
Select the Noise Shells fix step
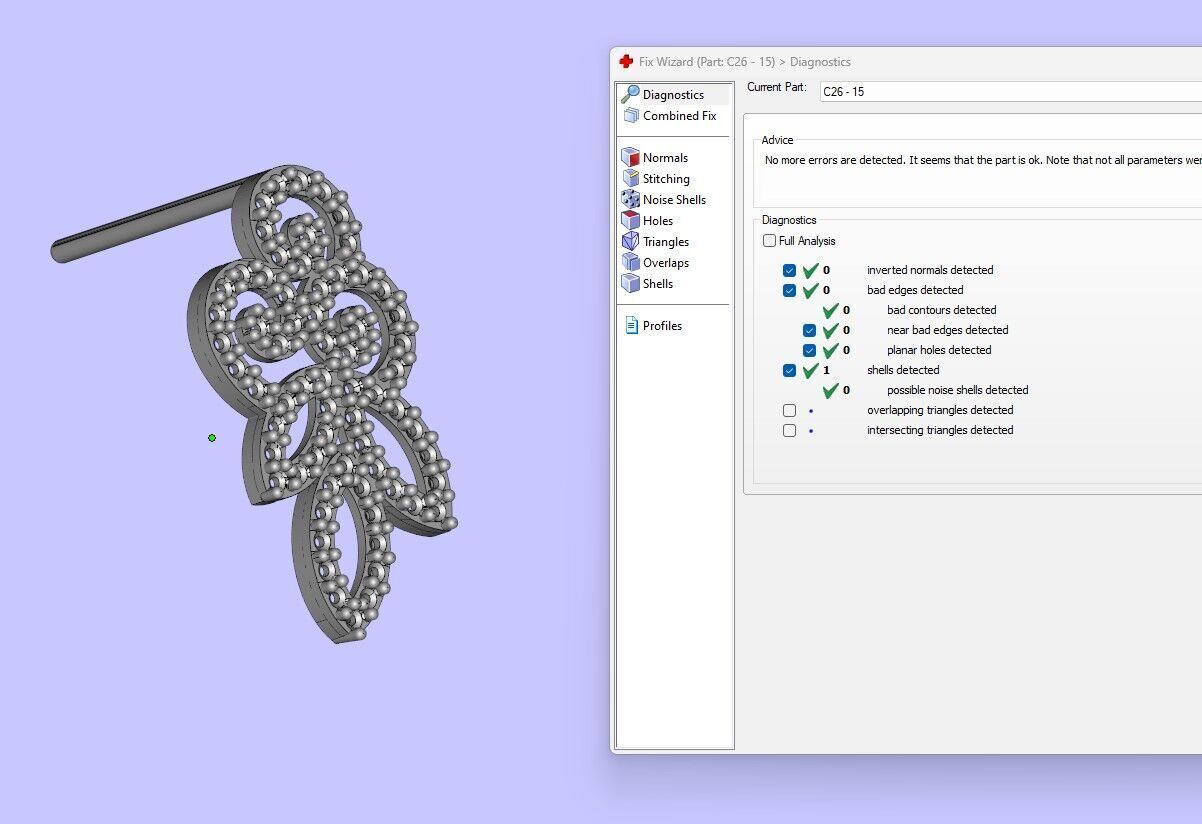[x=663, y=200]
